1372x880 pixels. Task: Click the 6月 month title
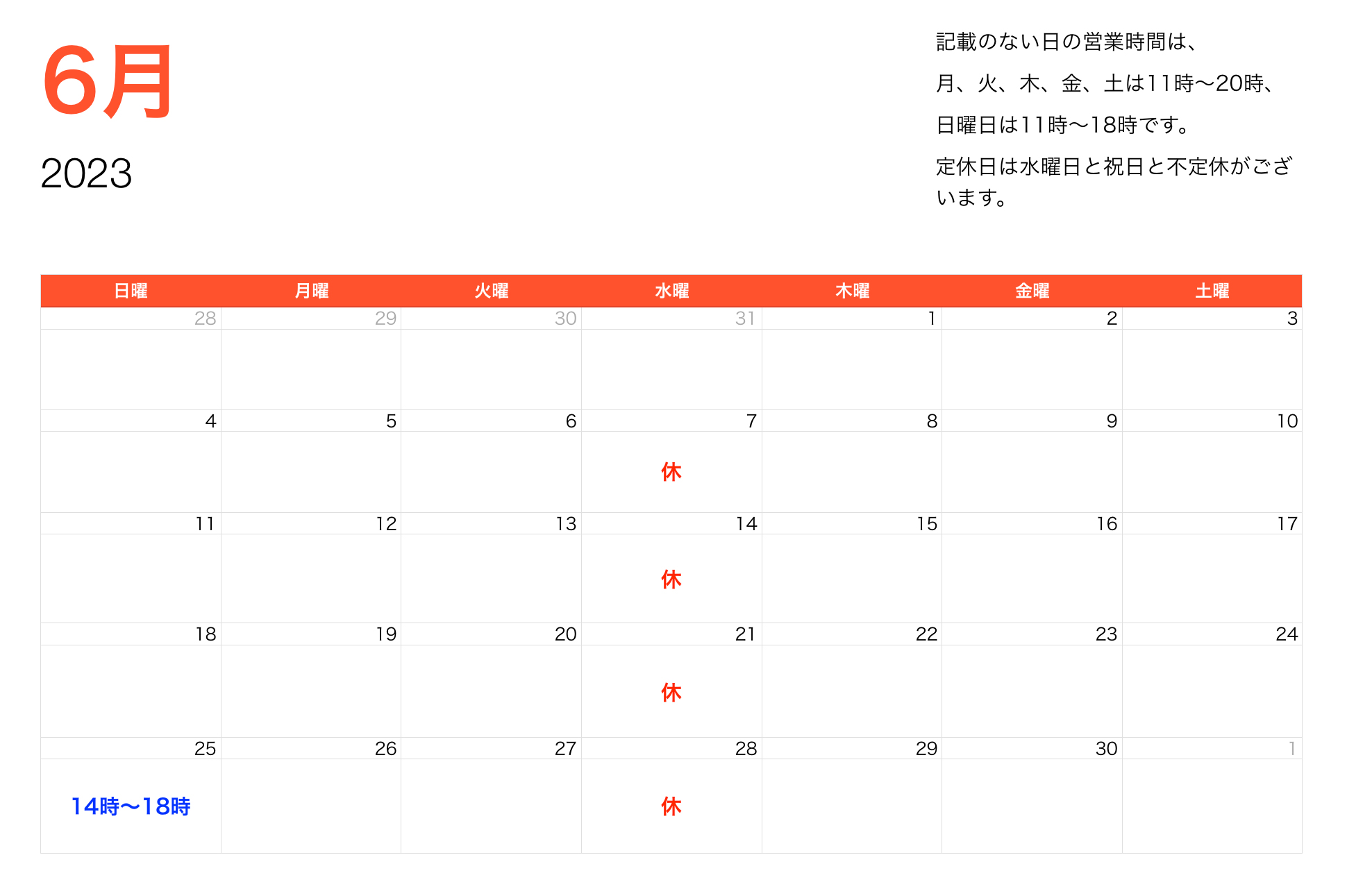108,81
